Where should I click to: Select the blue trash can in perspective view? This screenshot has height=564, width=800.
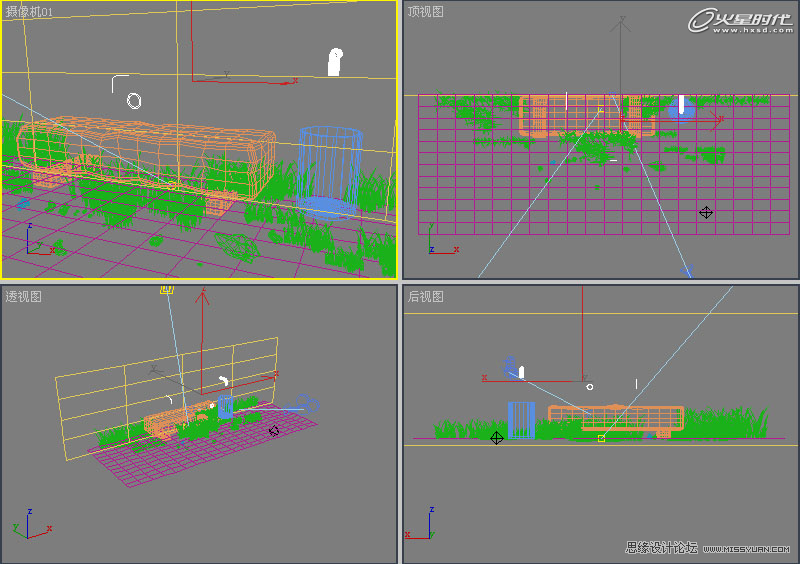pos(225,407)
